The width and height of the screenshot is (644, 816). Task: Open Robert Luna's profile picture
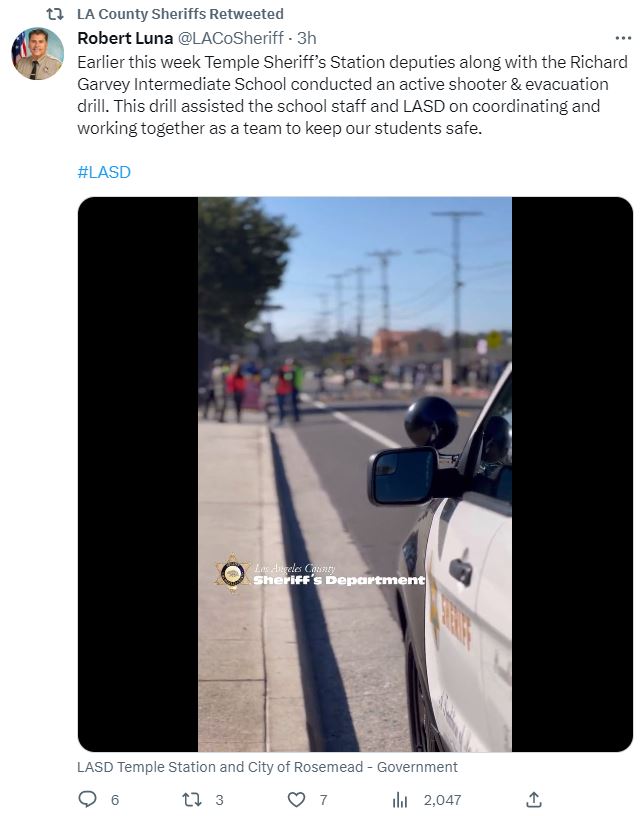point(37,54)
